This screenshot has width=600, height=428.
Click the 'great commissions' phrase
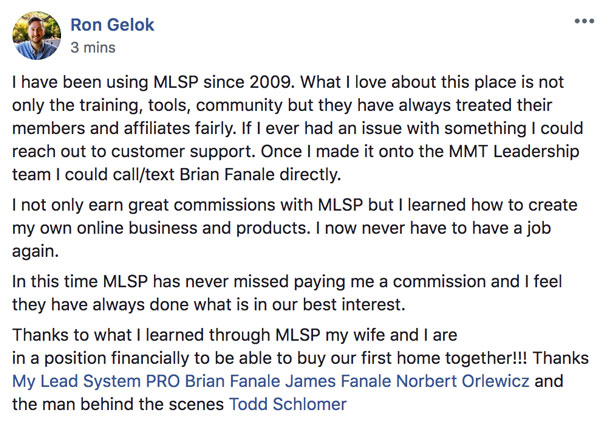202,205
